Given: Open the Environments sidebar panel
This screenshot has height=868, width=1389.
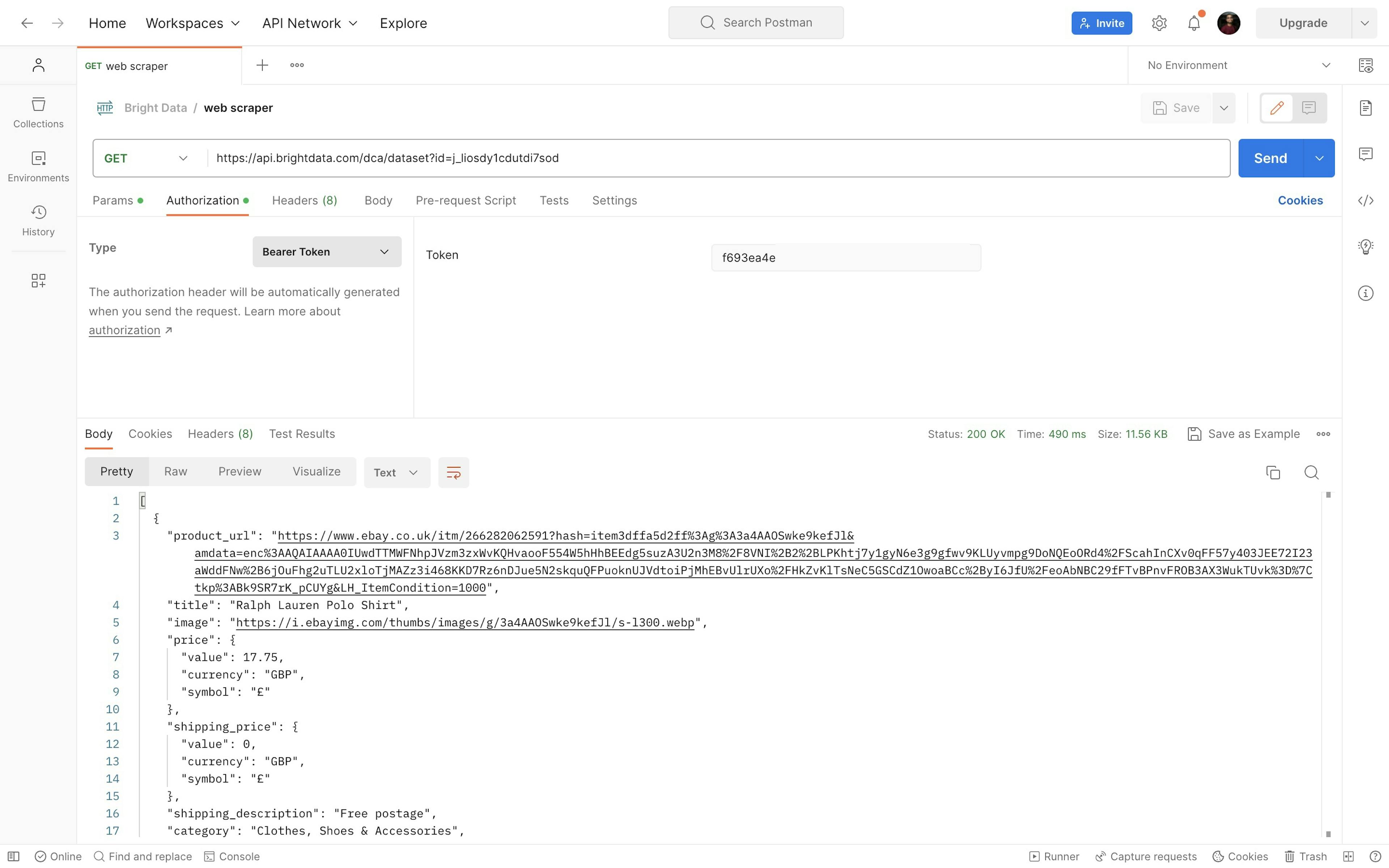Looking at the screenshot, I should (38, 166).
